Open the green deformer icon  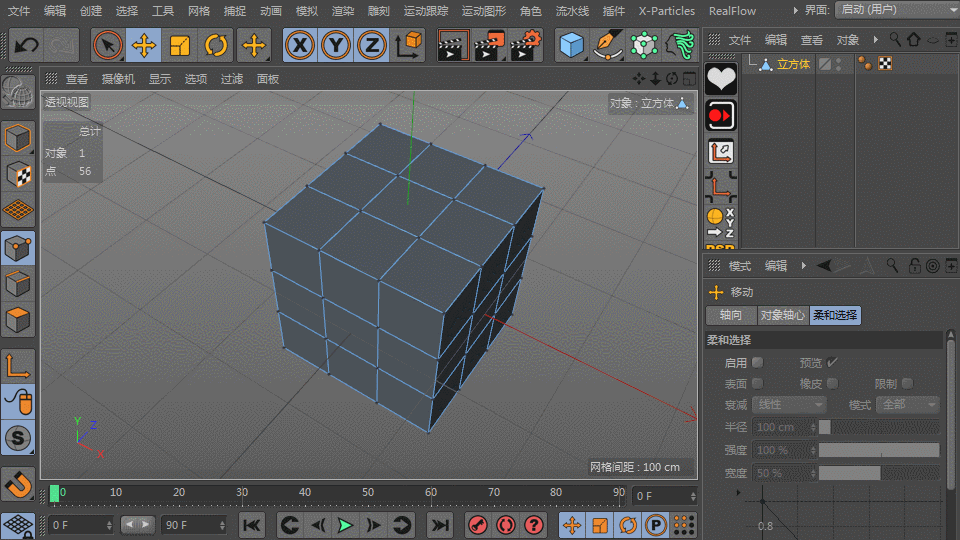680,45
